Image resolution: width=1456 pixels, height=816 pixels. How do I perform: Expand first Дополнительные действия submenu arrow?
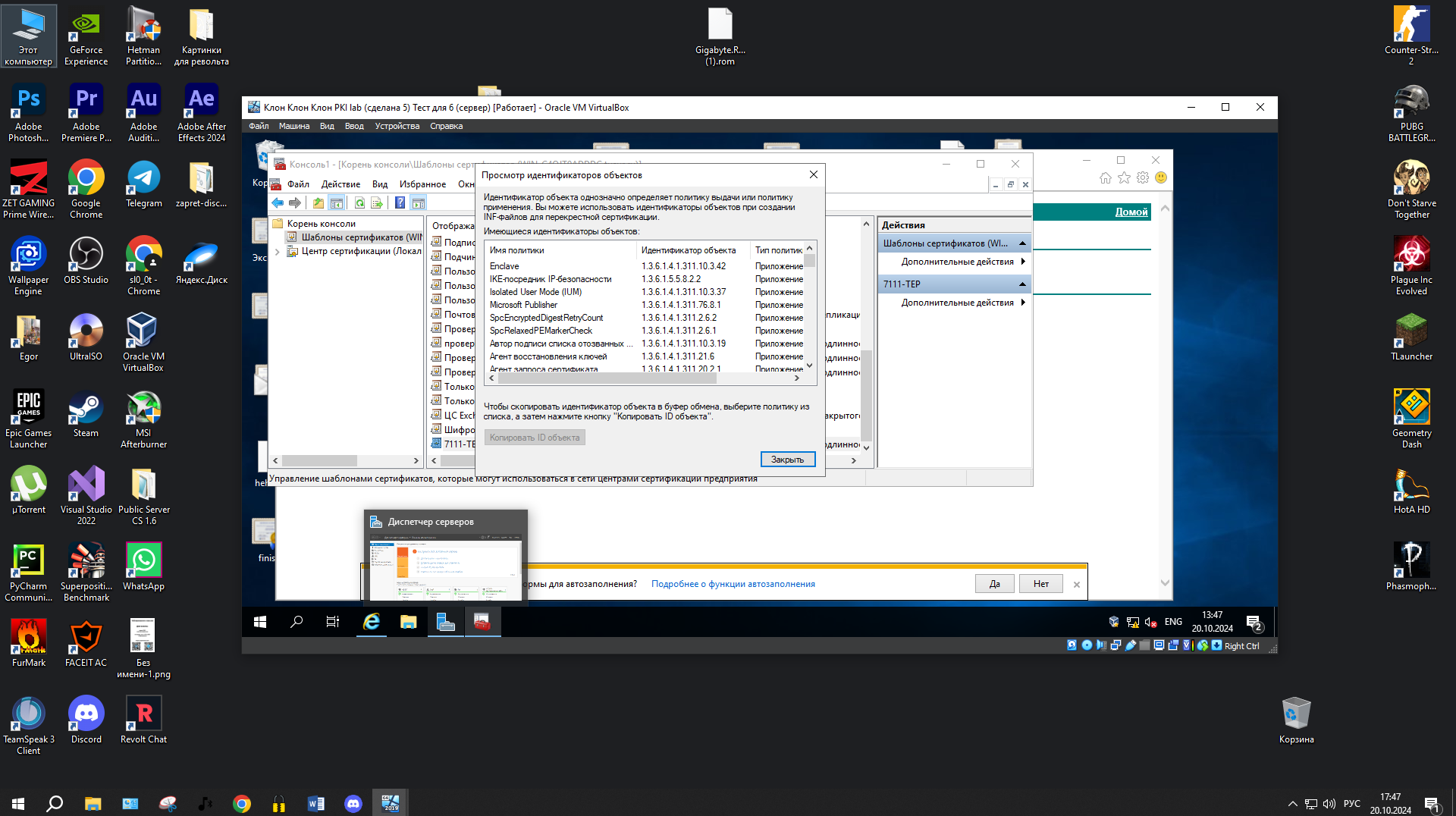pyautogui.click(x=1023, y=262)
